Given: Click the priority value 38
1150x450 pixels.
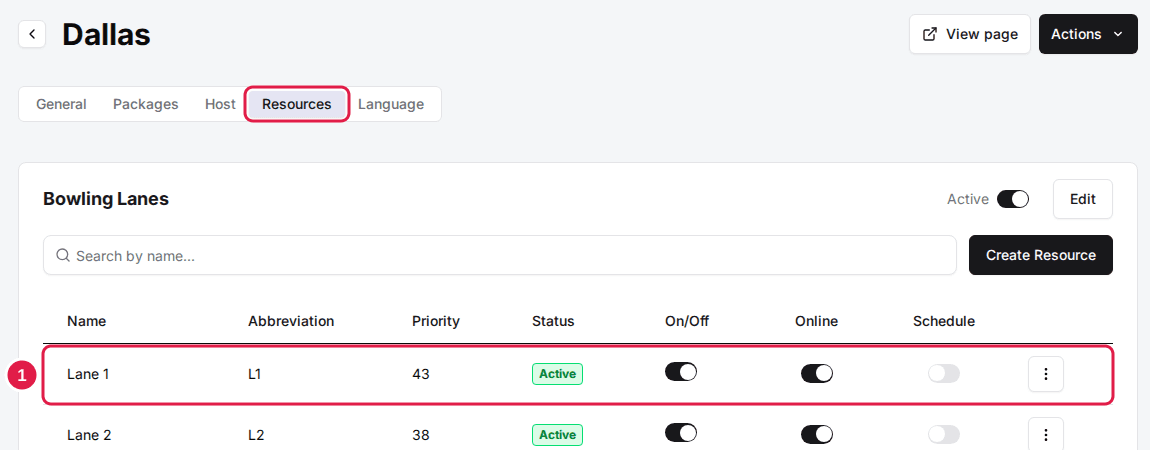Looking at the screenshot, I should (x=421, y=435).
